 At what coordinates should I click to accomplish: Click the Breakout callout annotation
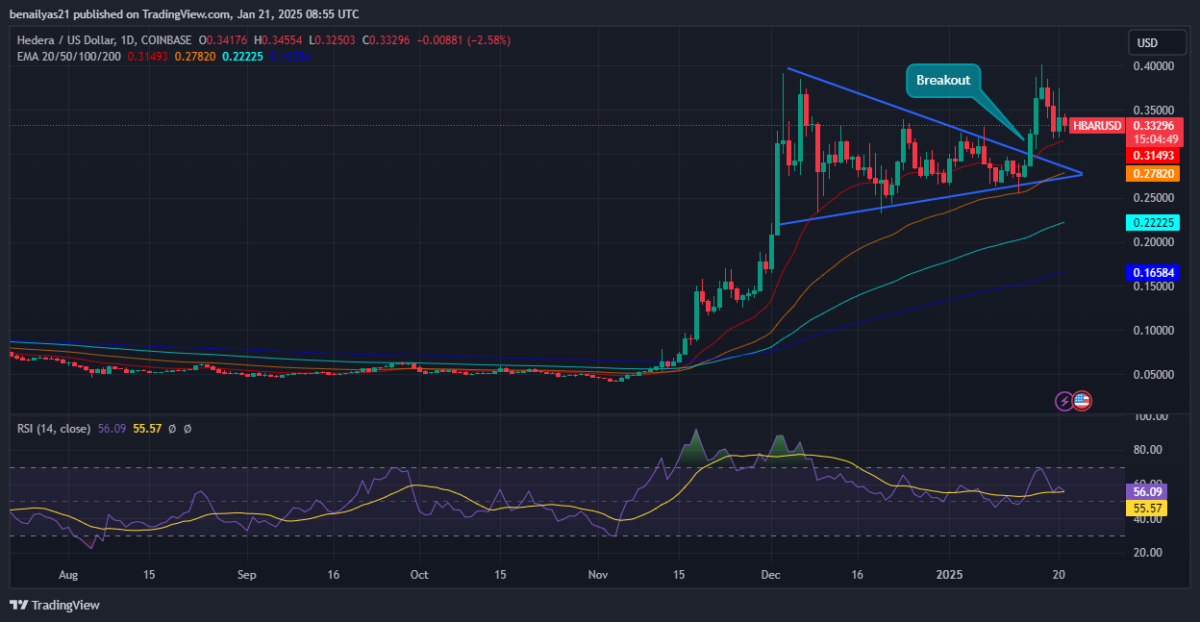(943, 80)
